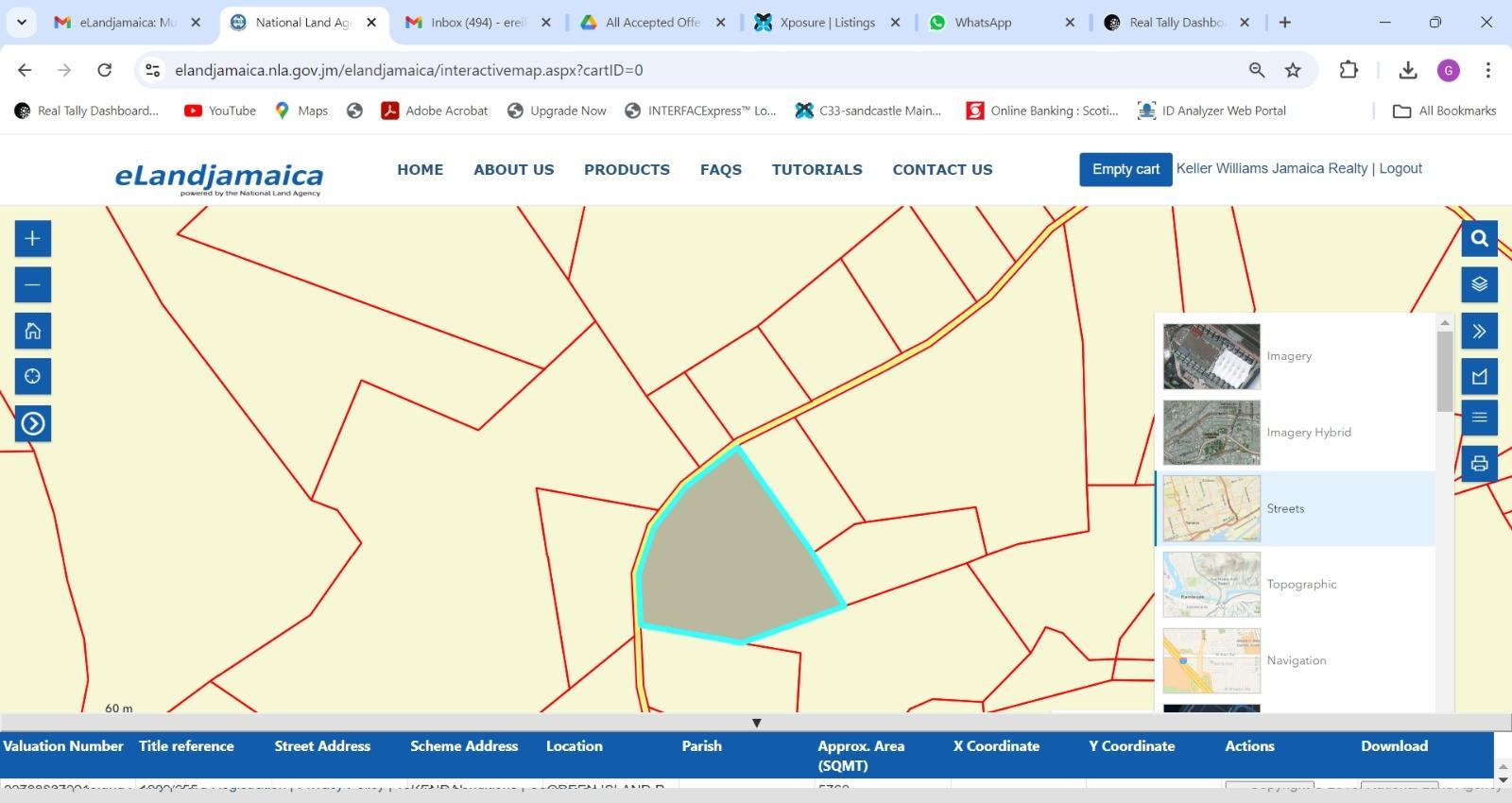Image resolution: width=1512 pixels, height=803 pixels.
Task: Collapse results table with down arrow
Action: point(756,723)
